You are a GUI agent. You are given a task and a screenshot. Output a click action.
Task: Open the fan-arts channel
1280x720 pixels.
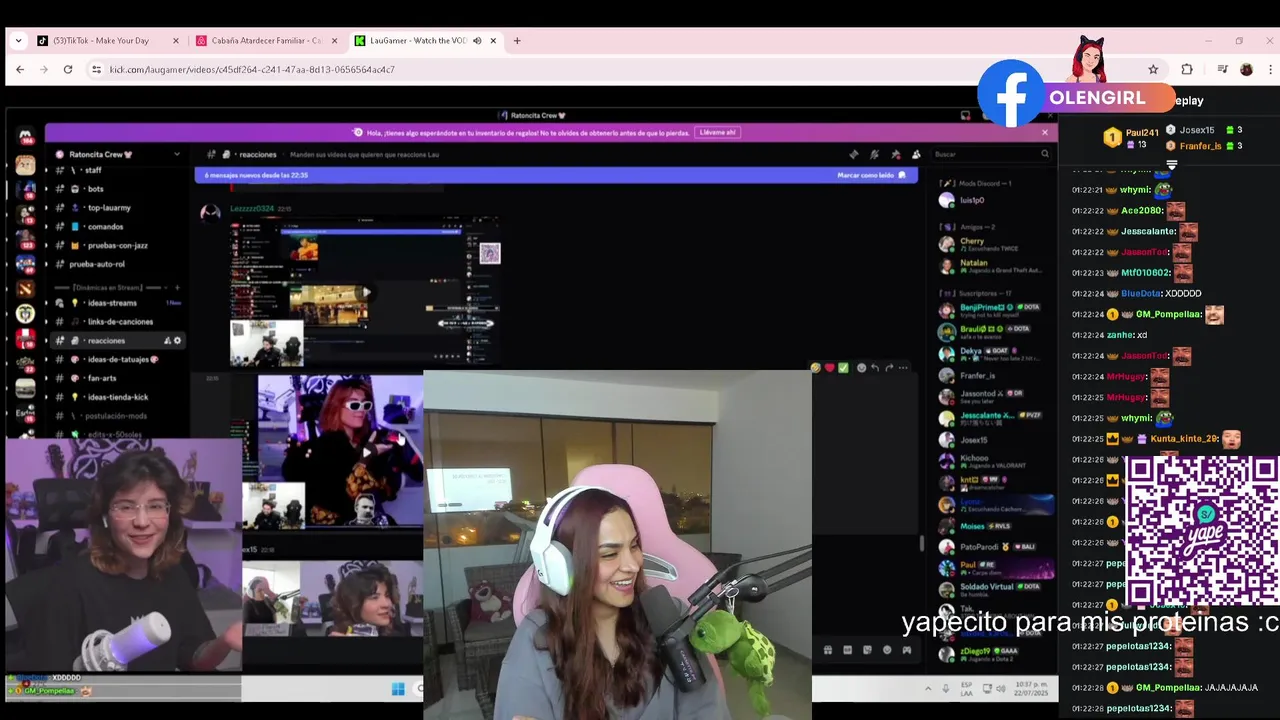coord(102,378)
